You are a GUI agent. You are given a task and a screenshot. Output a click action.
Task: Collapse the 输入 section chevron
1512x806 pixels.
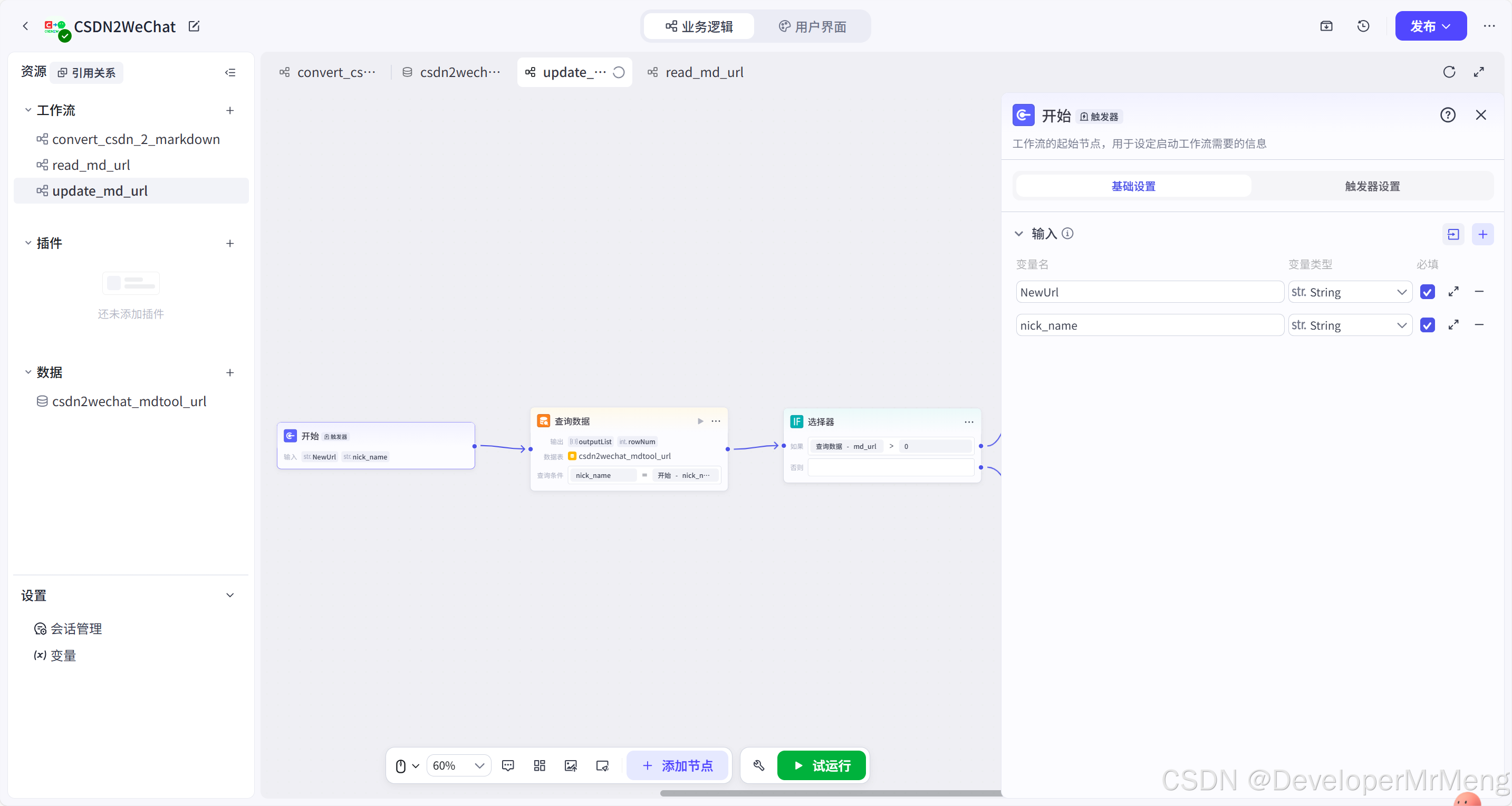1019,234
